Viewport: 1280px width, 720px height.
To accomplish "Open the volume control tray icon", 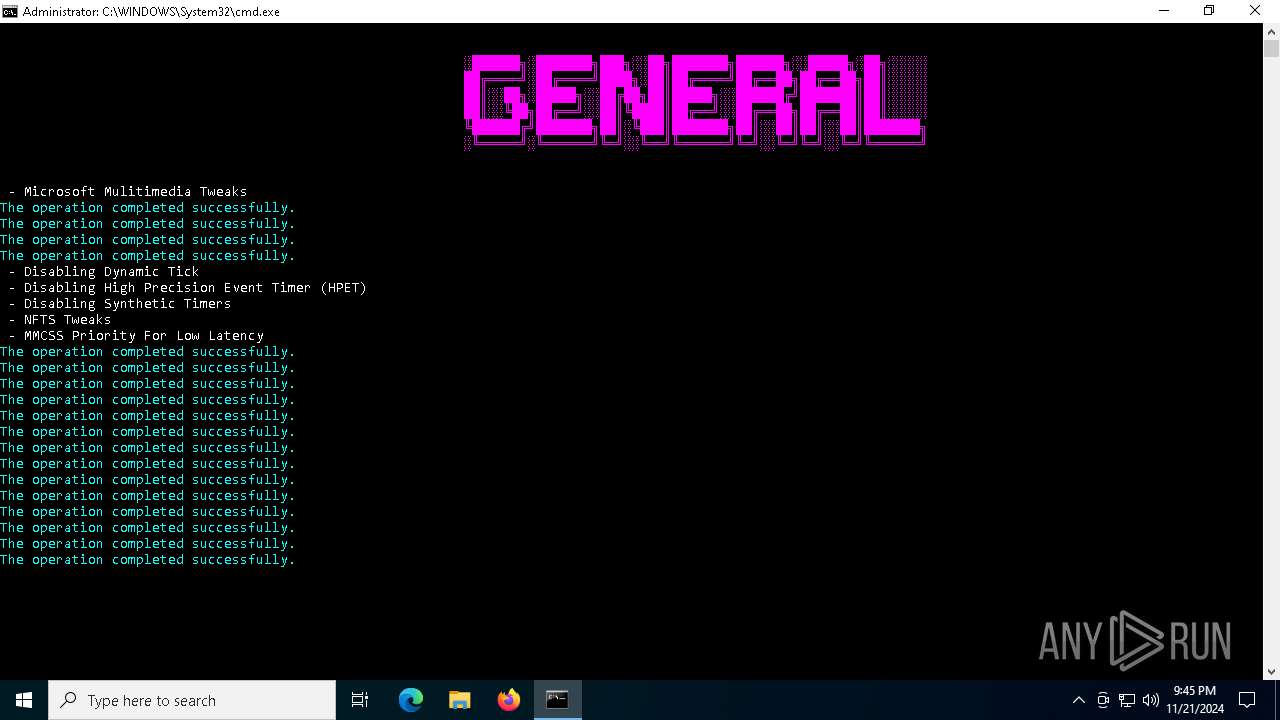I will 1151,700.
